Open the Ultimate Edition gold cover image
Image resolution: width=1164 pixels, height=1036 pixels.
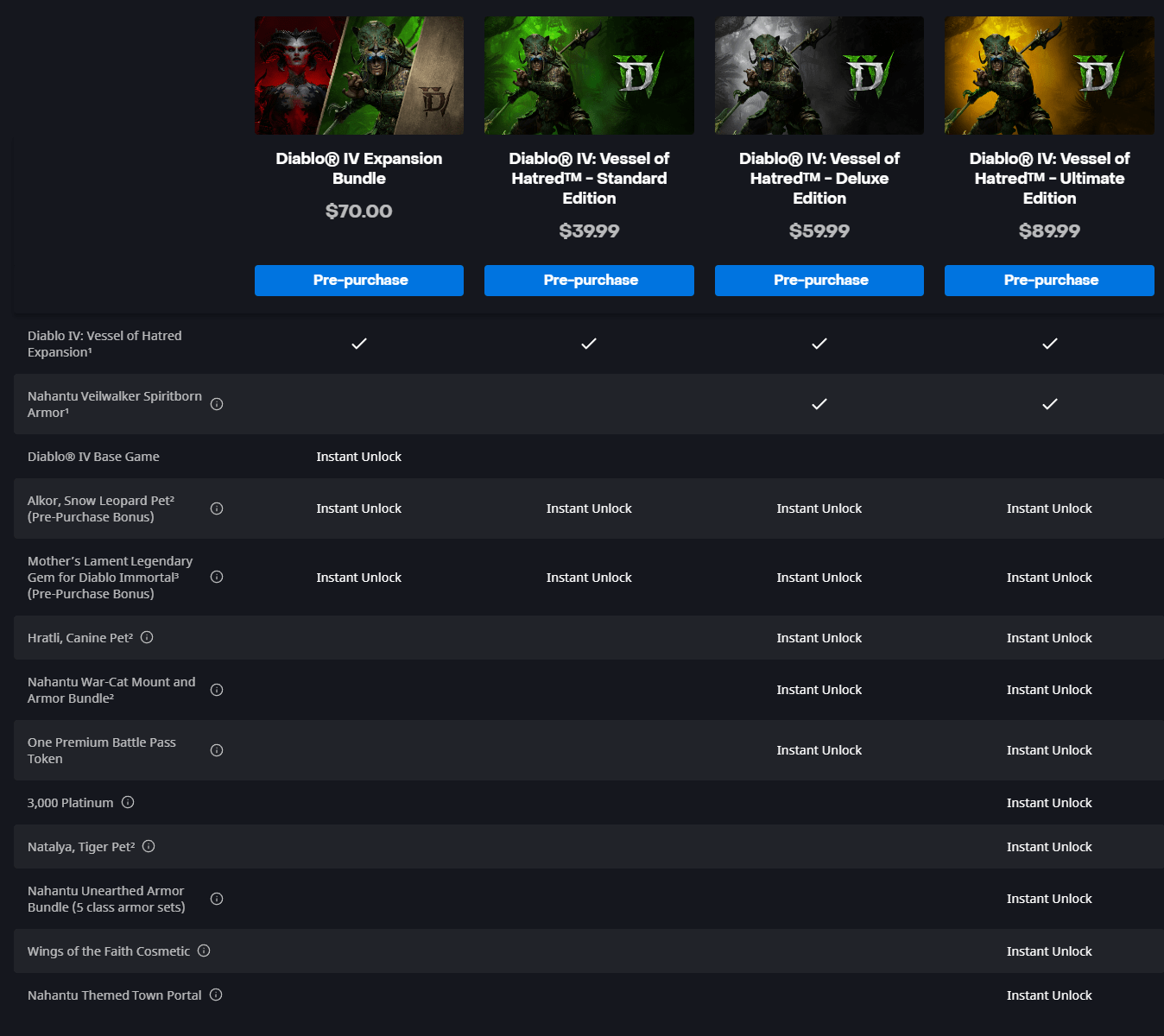[1049, 75]
